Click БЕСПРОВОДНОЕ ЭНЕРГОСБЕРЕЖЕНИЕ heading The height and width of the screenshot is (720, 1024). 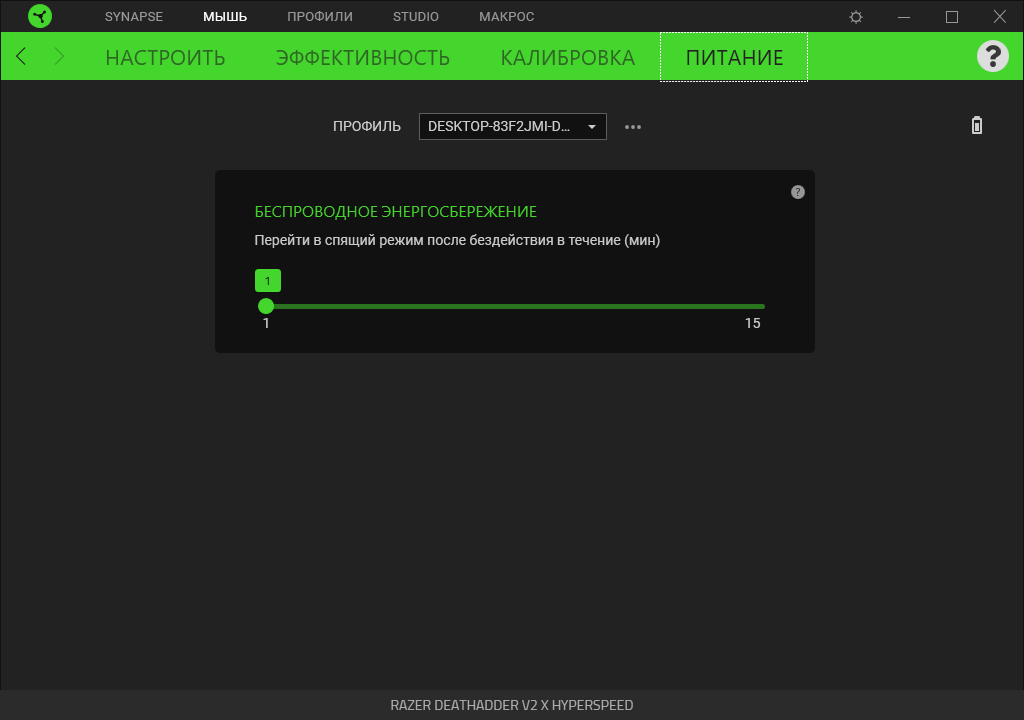(396, 212)
